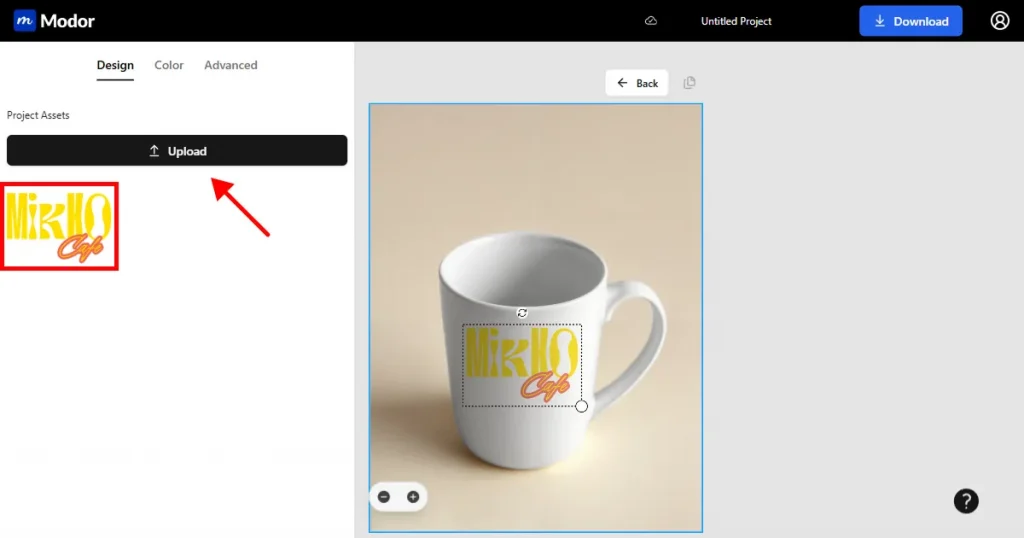Select the logo placed on the mug

tap(522, 365)
